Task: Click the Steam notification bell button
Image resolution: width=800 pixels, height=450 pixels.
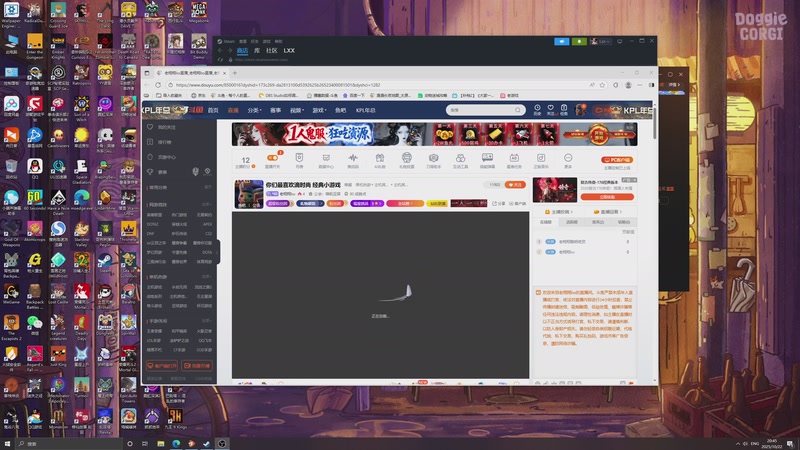Action: 579,41
